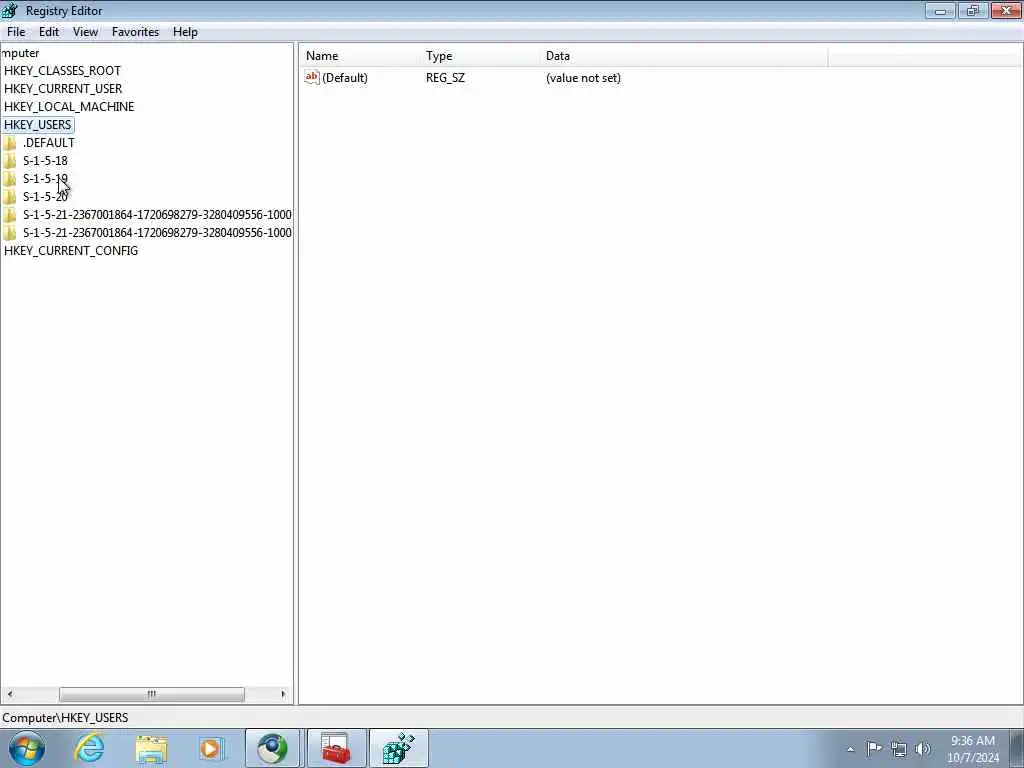Open the Action Center flag icon
The image size is (1024, 768).
click(x=874, y=748)
